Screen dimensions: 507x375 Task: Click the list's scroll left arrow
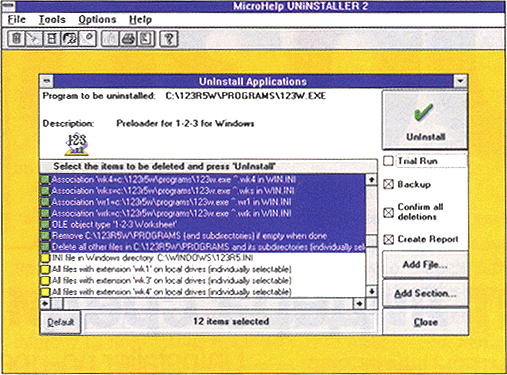coord(46,303)
